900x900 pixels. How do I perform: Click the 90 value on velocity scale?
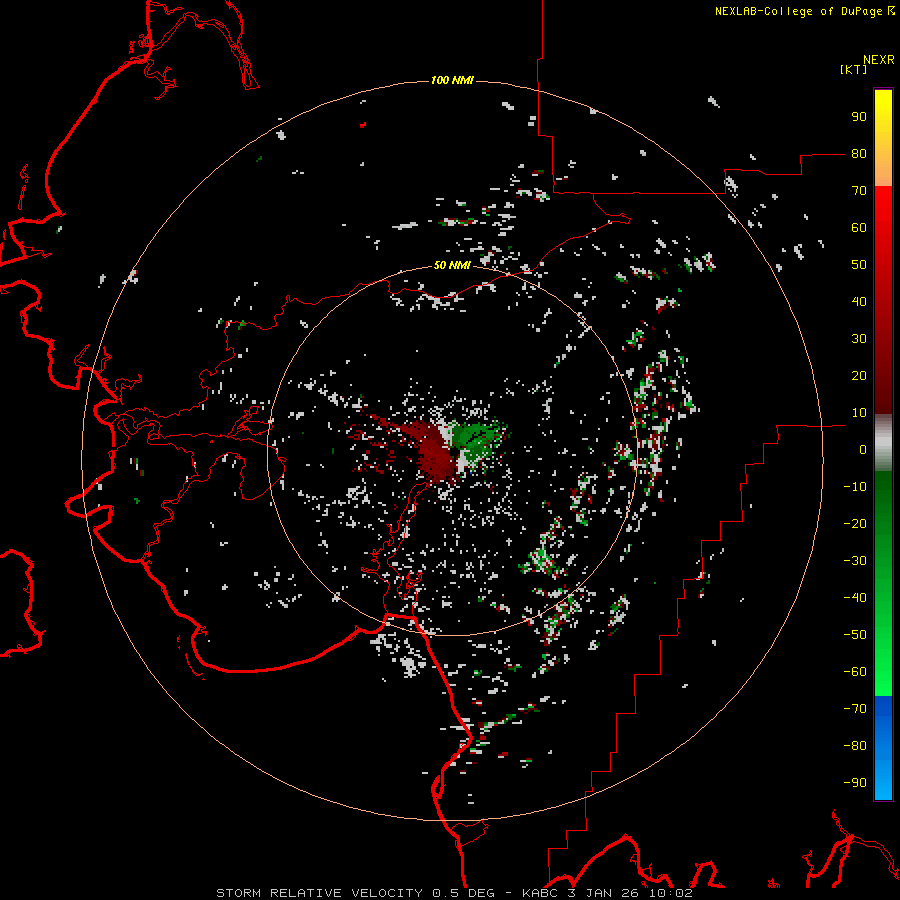pos(859,117)
